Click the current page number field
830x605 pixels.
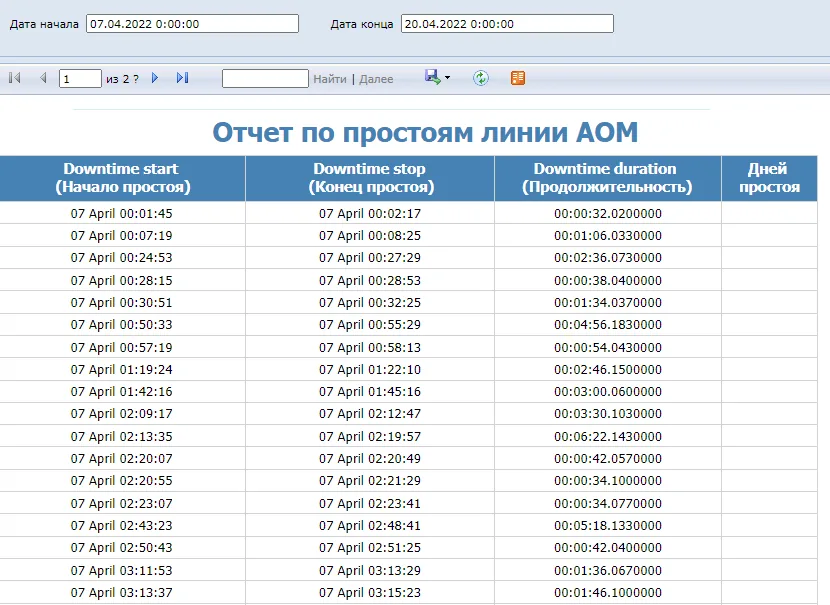click(x=80, y=78)
